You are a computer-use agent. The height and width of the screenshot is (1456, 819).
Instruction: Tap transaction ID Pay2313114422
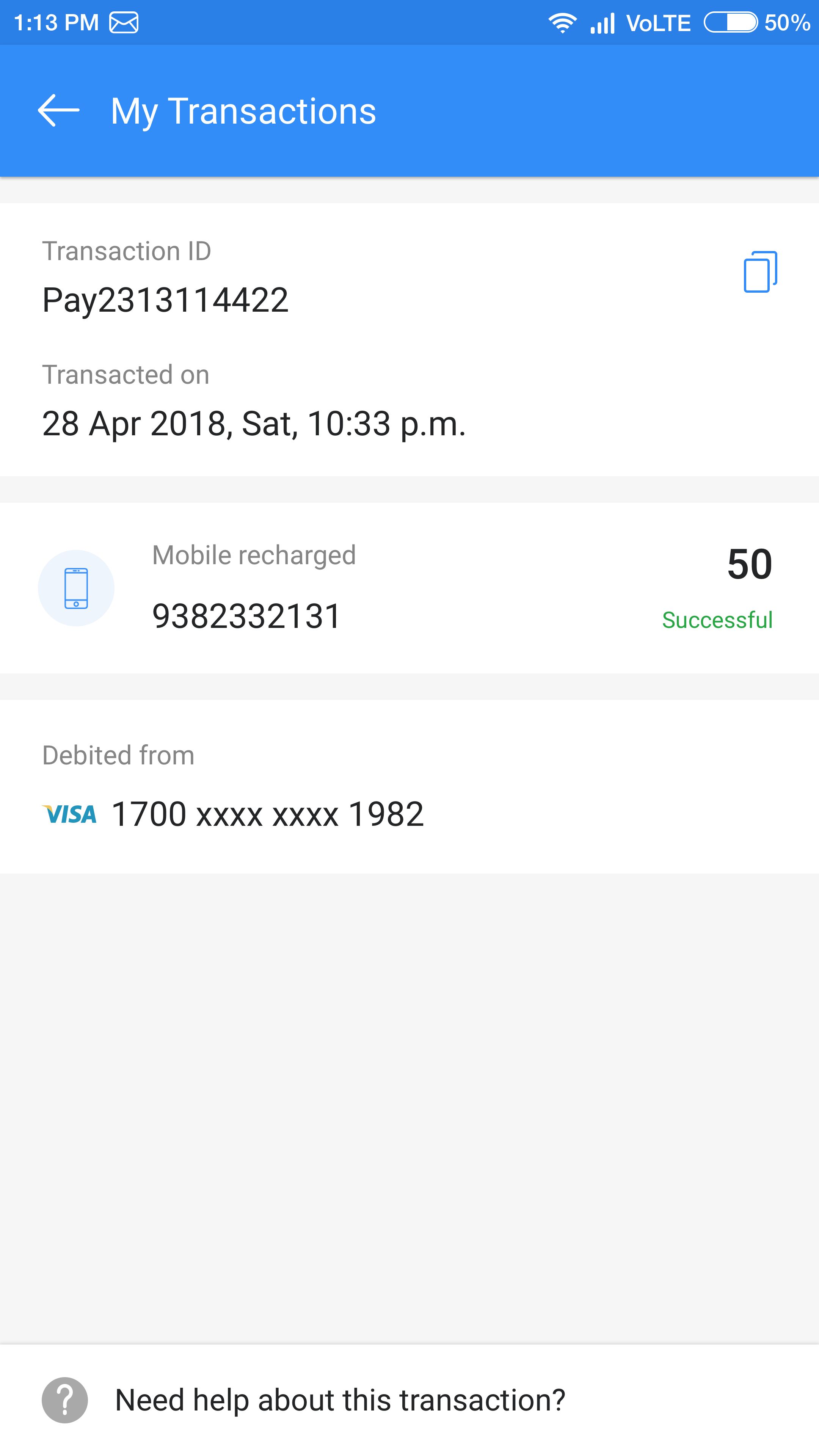click(165, 300)
